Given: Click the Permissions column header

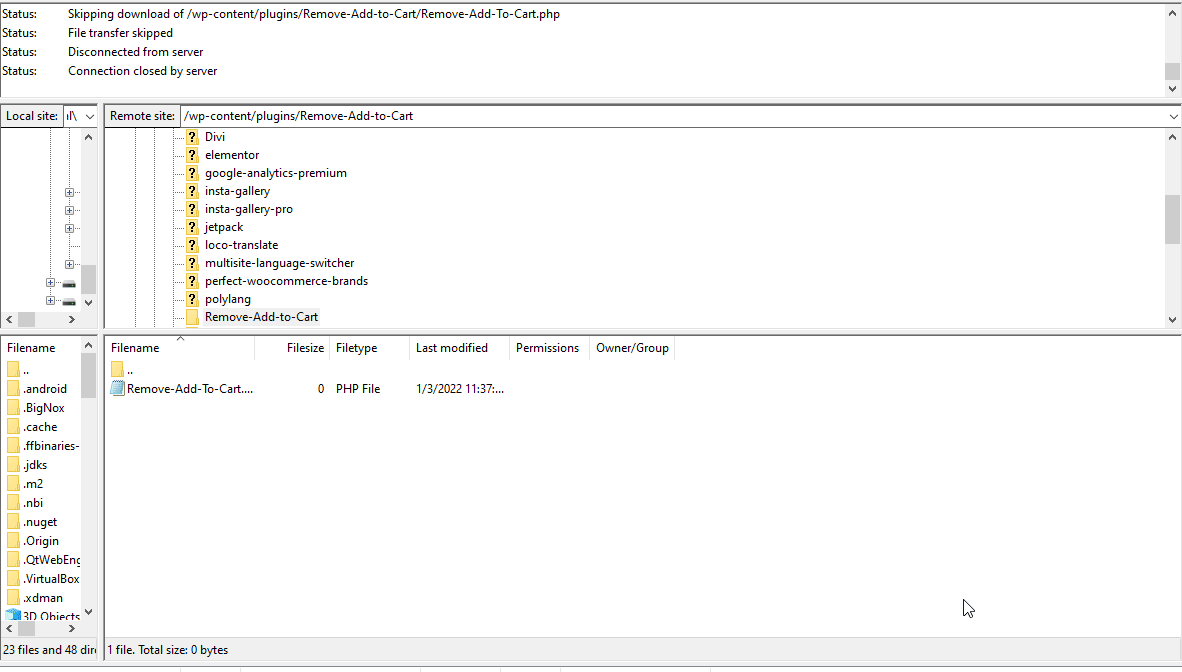Looking at the screenshot, I should 547,348.
